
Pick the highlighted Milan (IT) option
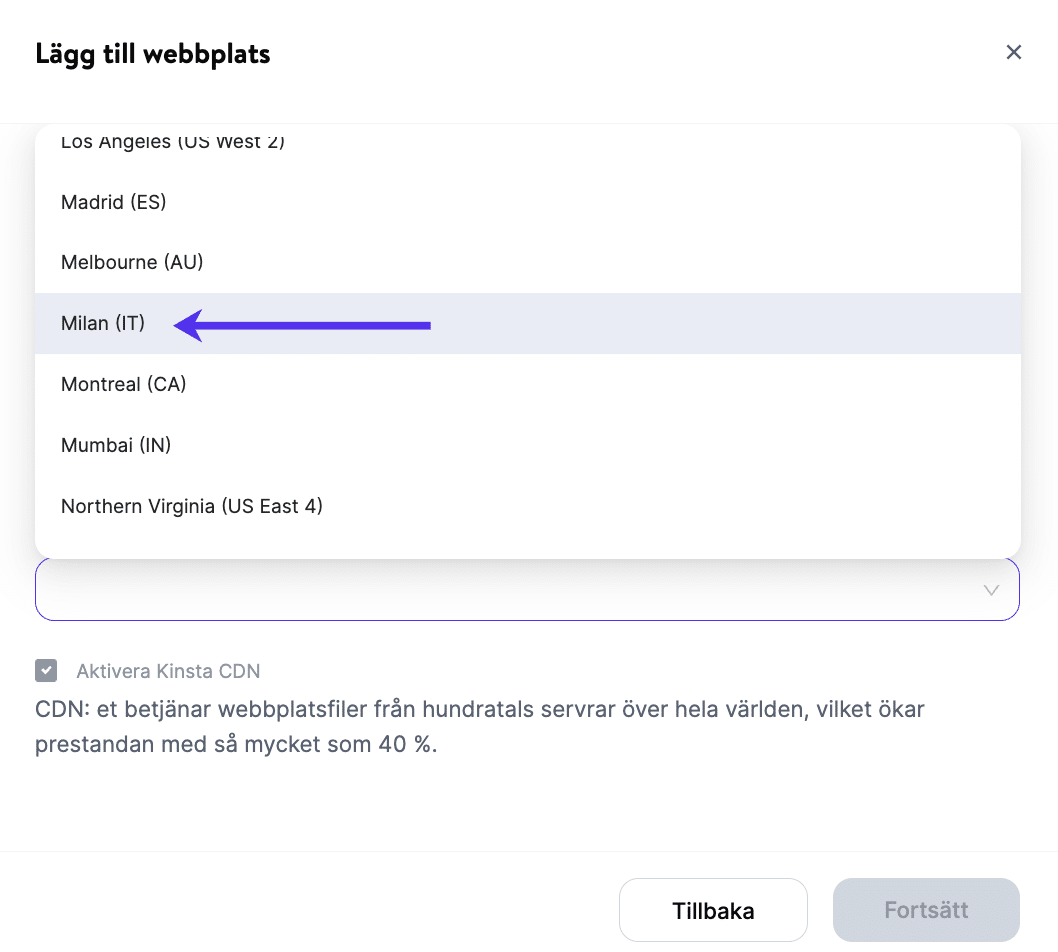[103, 323]
